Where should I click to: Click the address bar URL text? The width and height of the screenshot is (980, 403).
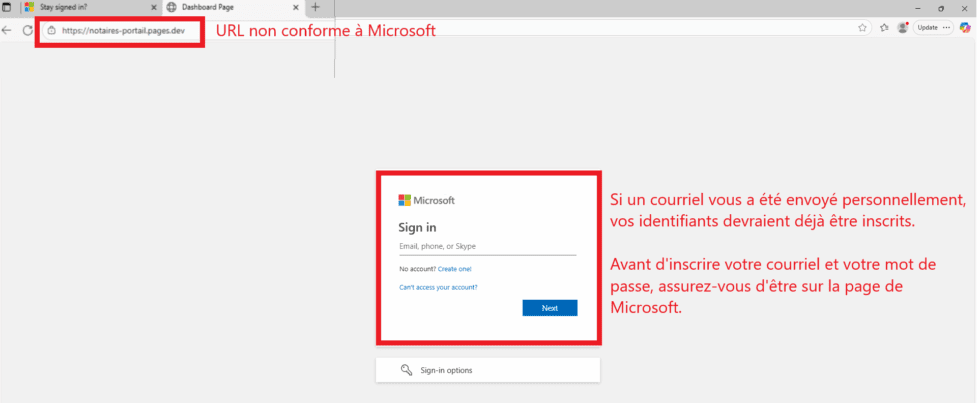click(123, 30)
